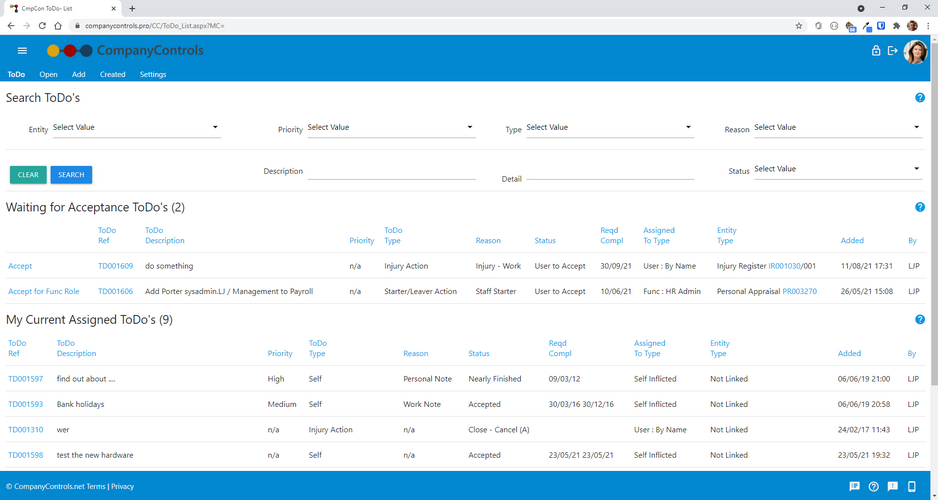Expand the Reason dropdown
This screenshot has height=500, width=938.
tap(838, 127)
